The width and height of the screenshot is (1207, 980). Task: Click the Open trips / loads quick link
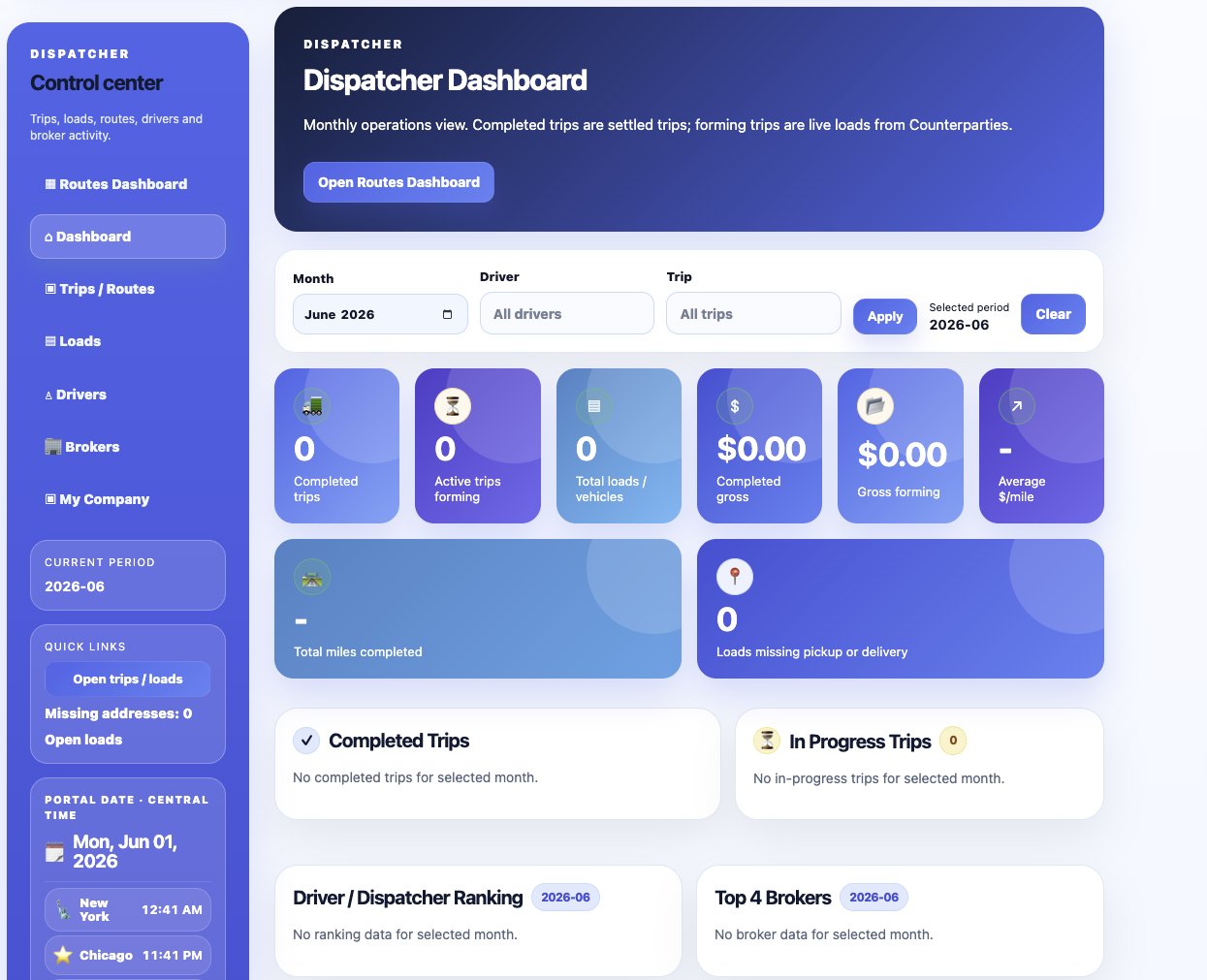128,680
